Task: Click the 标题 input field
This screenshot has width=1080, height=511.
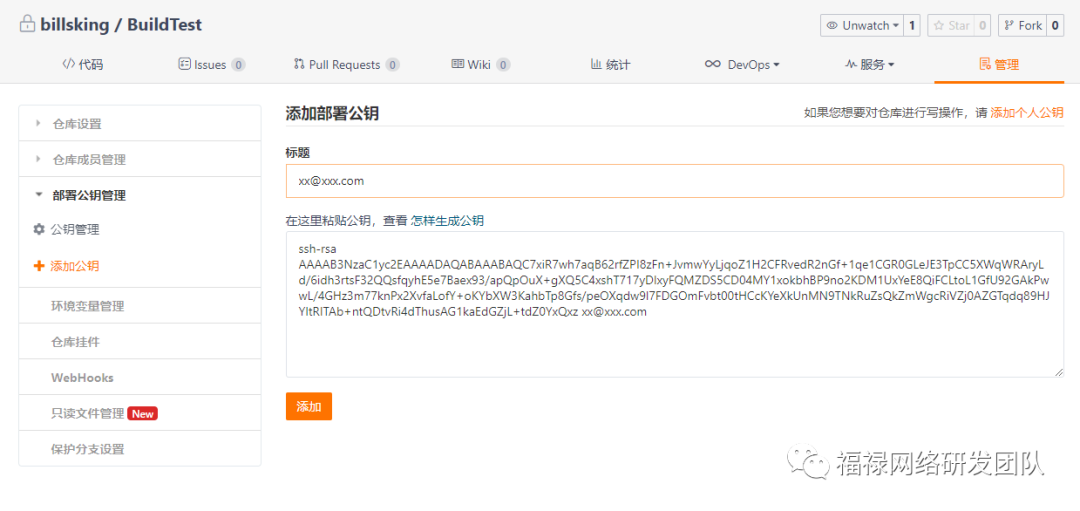Action: coord(675,181)
